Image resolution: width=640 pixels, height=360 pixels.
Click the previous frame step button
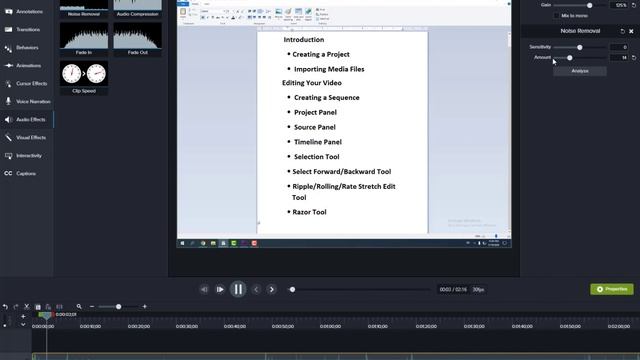[204, 289]
